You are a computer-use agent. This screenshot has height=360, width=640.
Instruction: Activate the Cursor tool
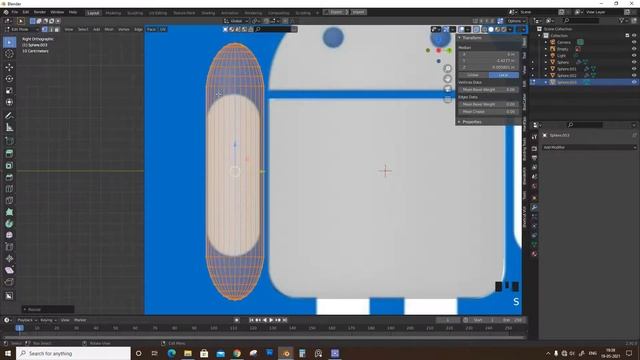[x=9, y=54]
